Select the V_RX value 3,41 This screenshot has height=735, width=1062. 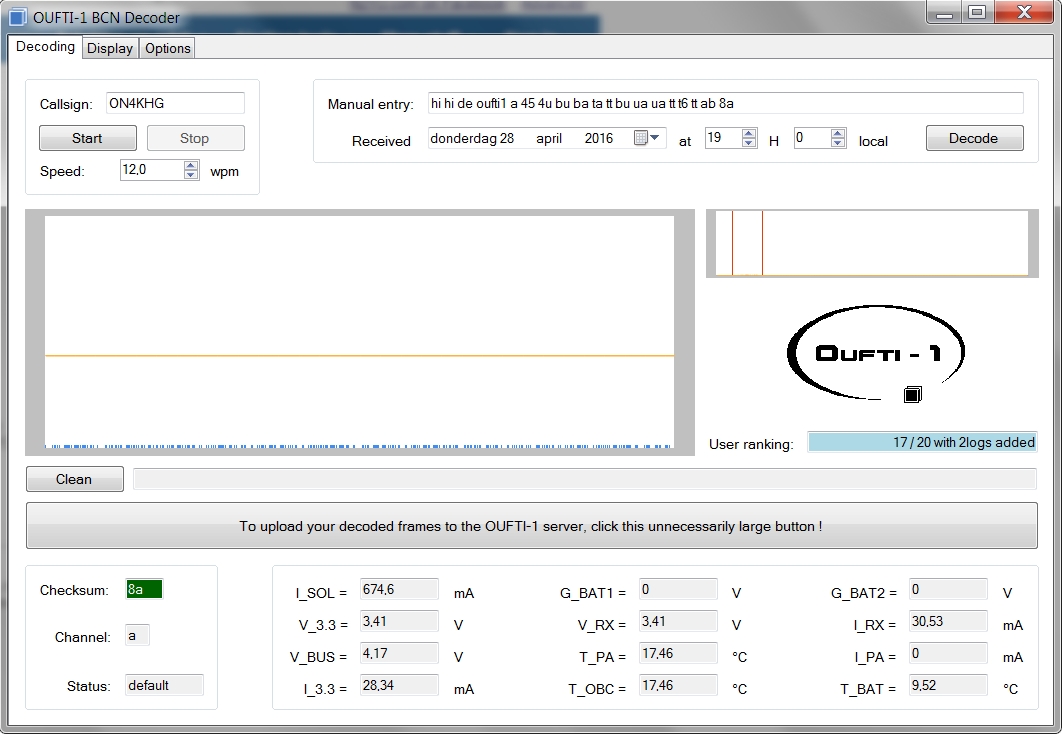[x=678, y=621]
